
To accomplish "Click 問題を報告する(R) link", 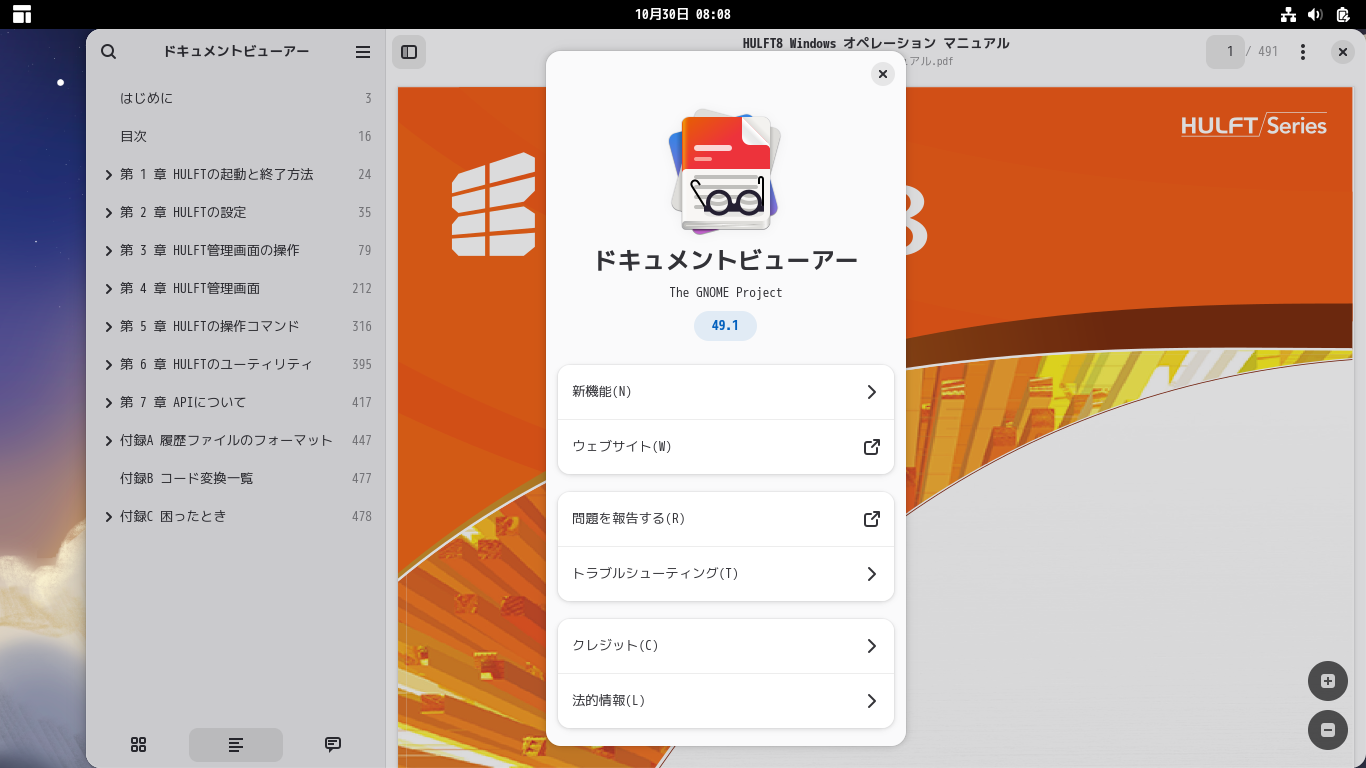I will (726, 519).
